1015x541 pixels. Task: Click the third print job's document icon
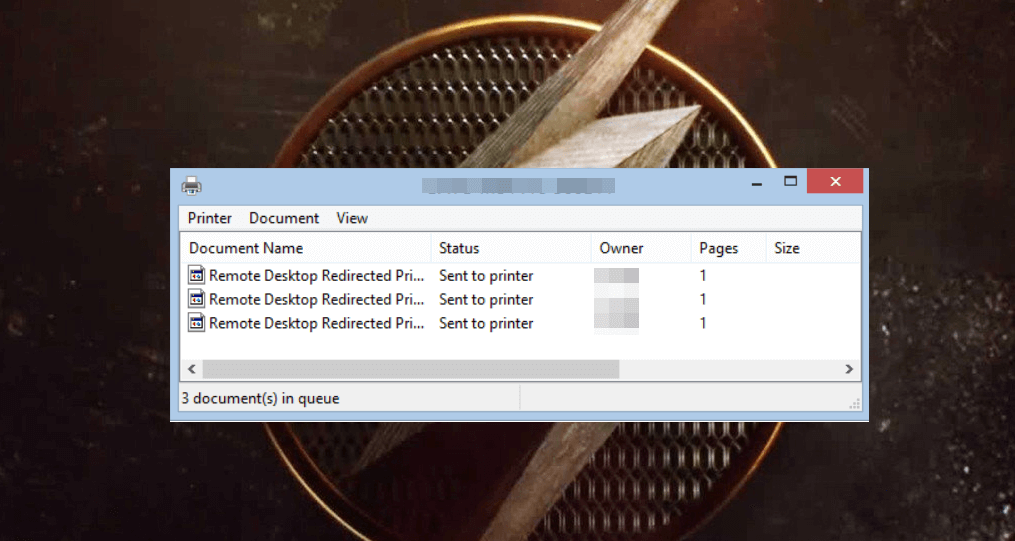click(x=197, y=323)
